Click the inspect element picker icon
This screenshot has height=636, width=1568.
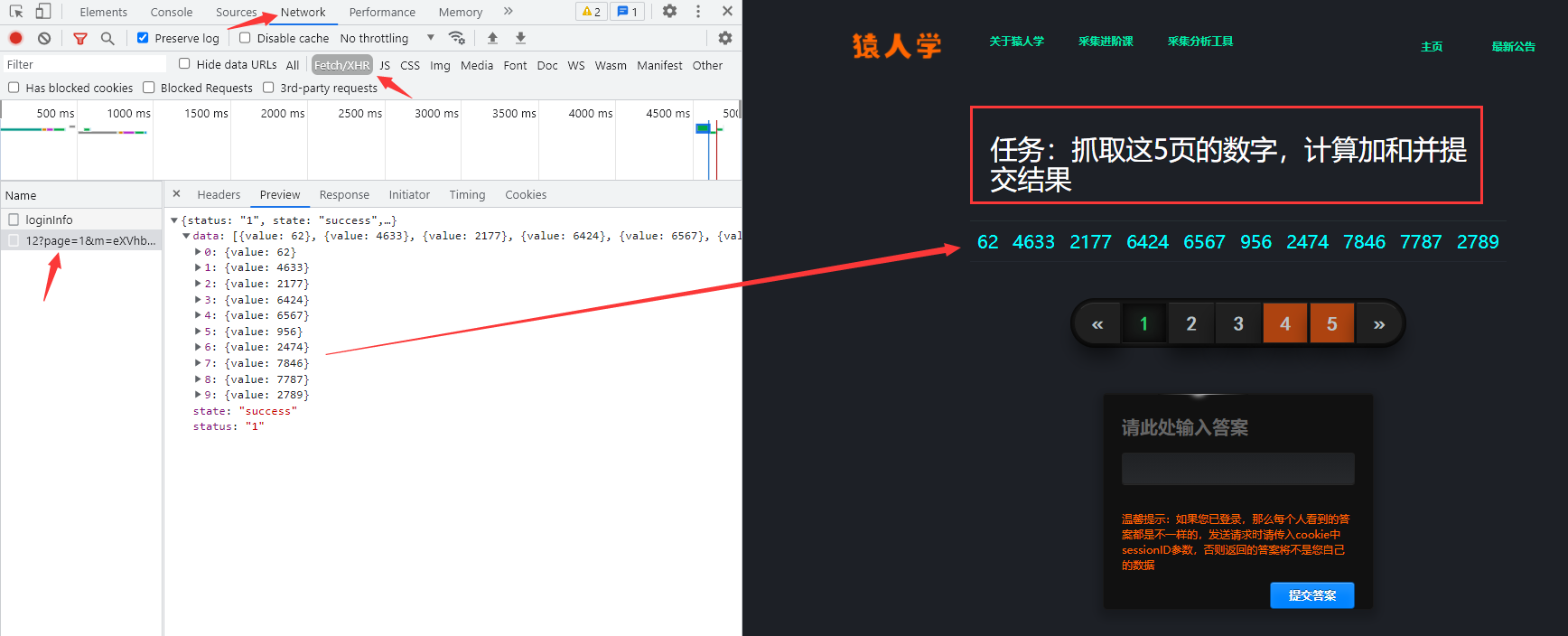tap(16, 12)
